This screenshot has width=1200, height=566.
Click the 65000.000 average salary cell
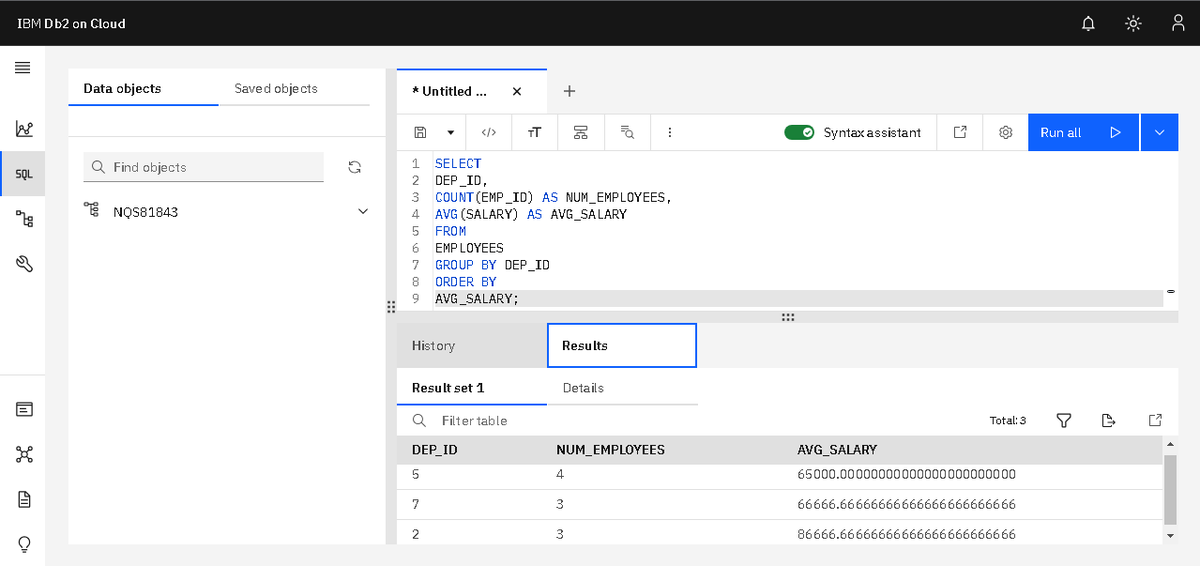click(x=906, y=474)
